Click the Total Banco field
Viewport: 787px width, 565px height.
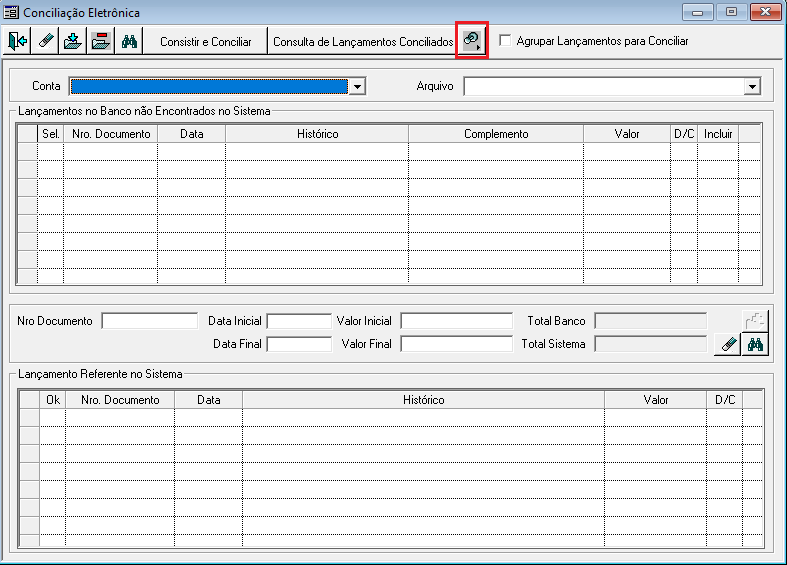(x=650, y=321)
